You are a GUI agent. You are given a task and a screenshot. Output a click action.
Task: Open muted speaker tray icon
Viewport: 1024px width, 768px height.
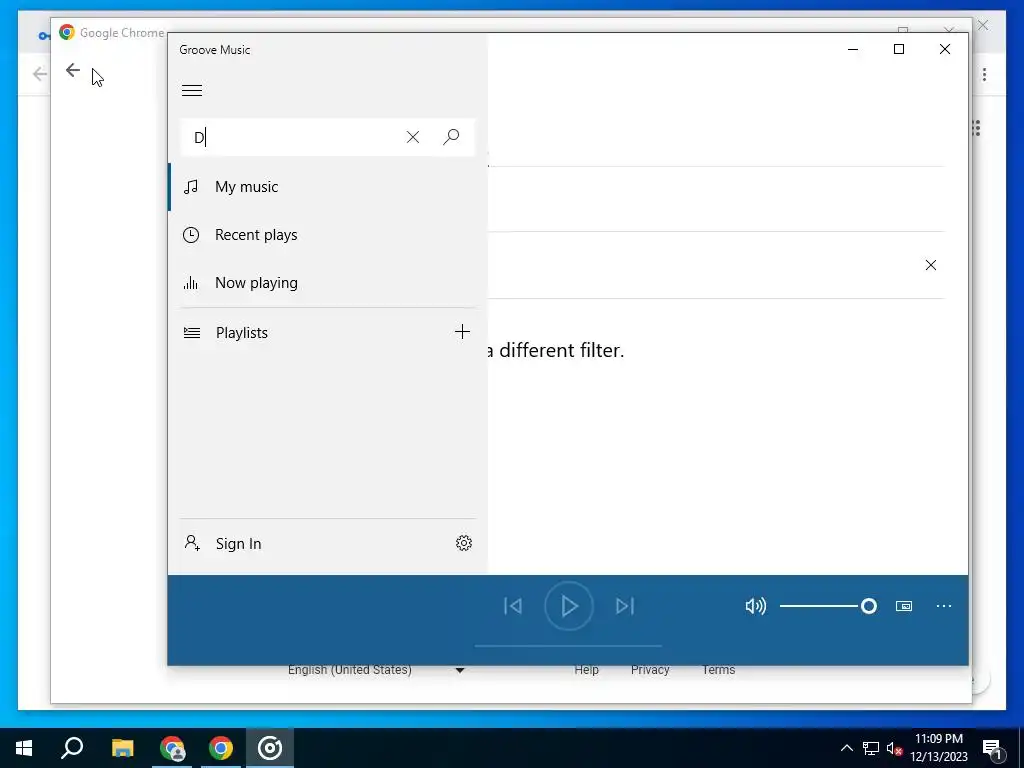point(894,748)
